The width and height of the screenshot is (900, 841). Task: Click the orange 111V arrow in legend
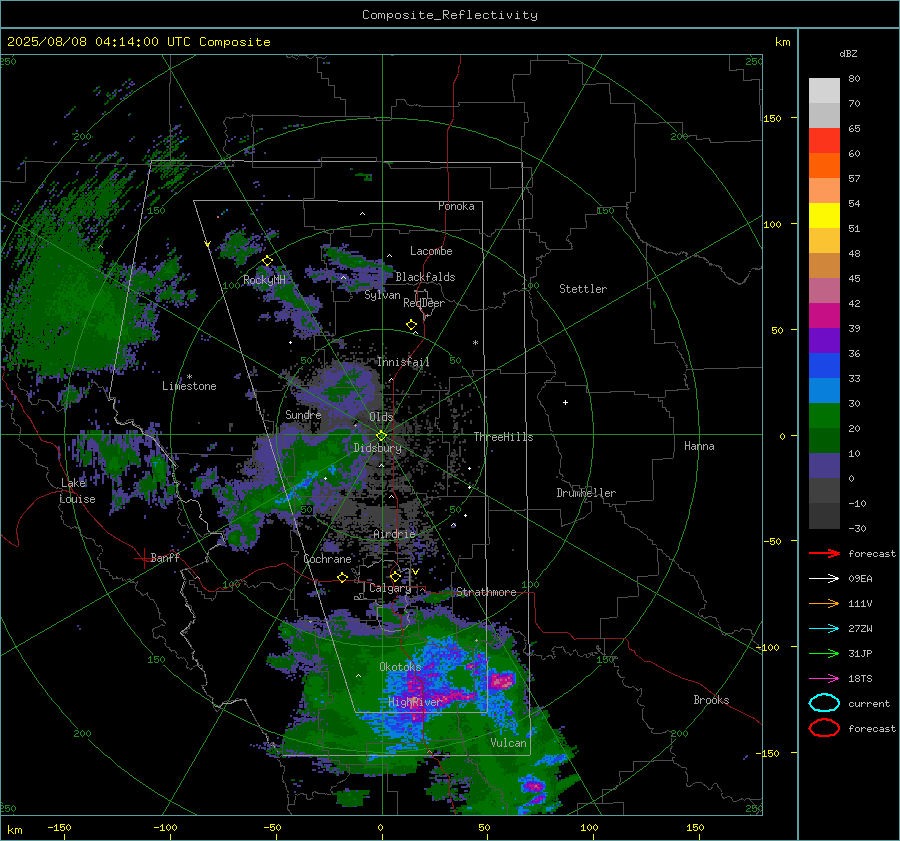[824, 603]
